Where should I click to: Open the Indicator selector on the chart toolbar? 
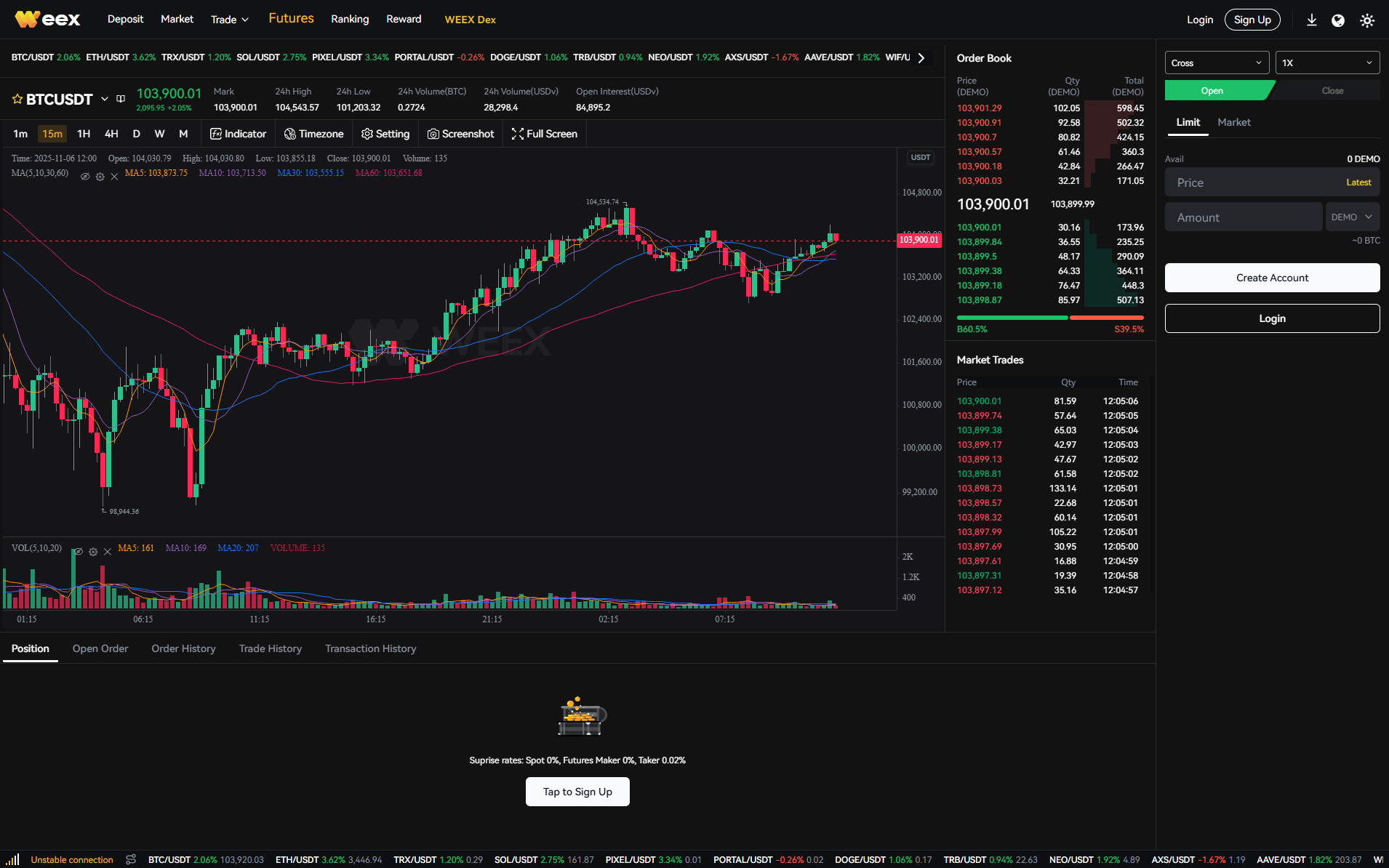[238, 134]
